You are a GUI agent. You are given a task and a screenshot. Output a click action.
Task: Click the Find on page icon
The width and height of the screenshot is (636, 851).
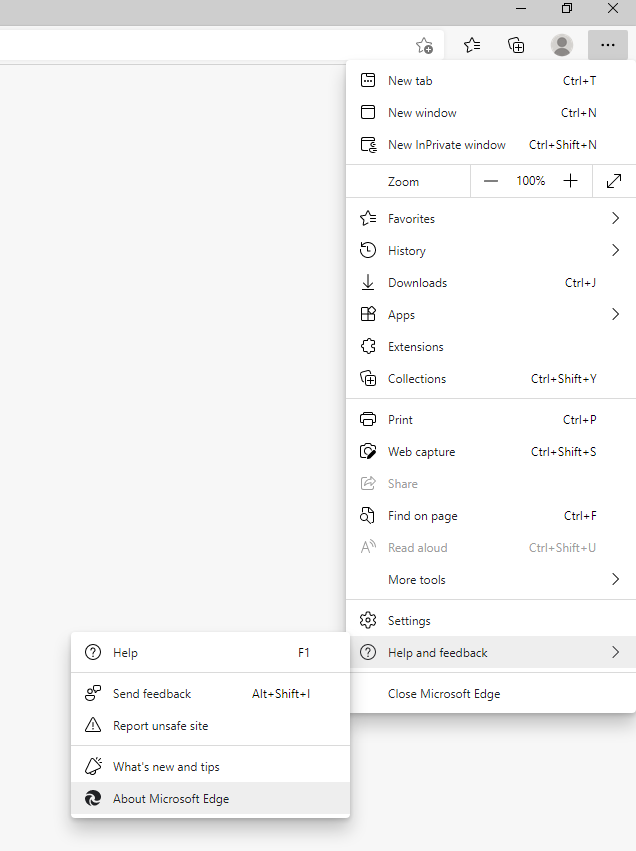point(368,515)
